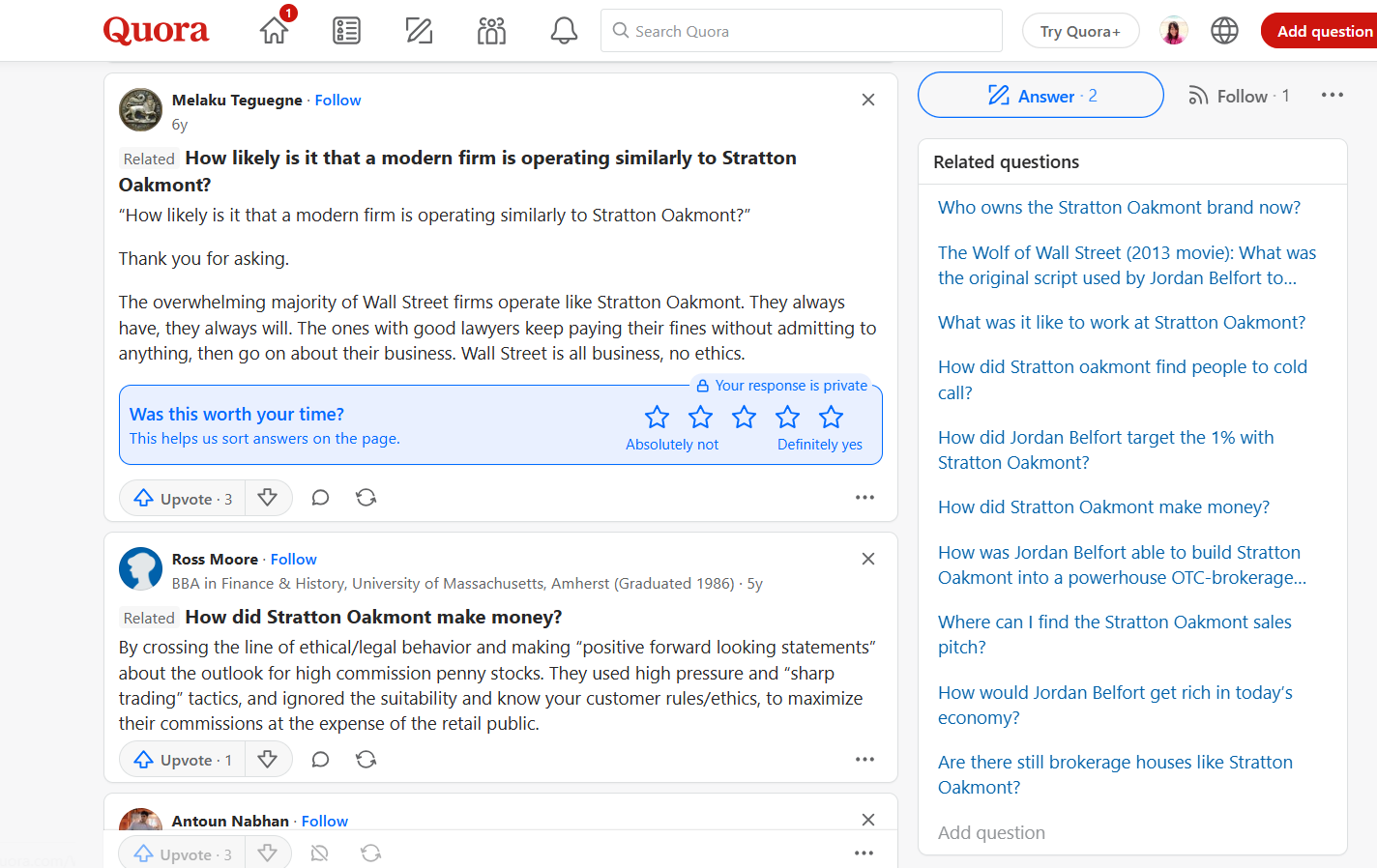Open Ross Moore's avatar
The image size is (1377, 868).
tap(140, 568)
